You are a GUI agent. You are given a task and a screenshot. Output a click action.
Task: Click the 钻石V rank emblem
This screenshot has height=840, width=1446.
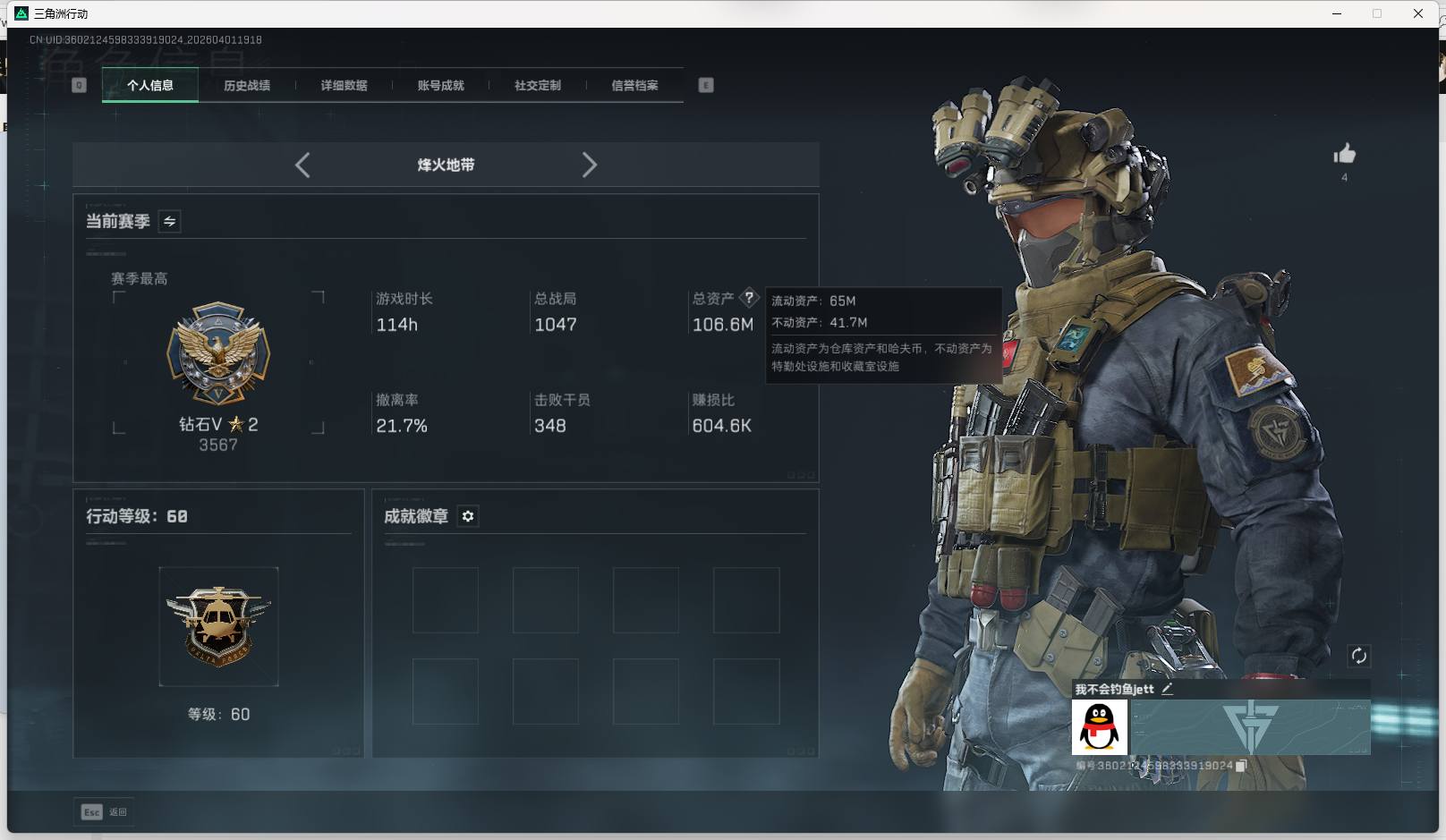[218, 352]
